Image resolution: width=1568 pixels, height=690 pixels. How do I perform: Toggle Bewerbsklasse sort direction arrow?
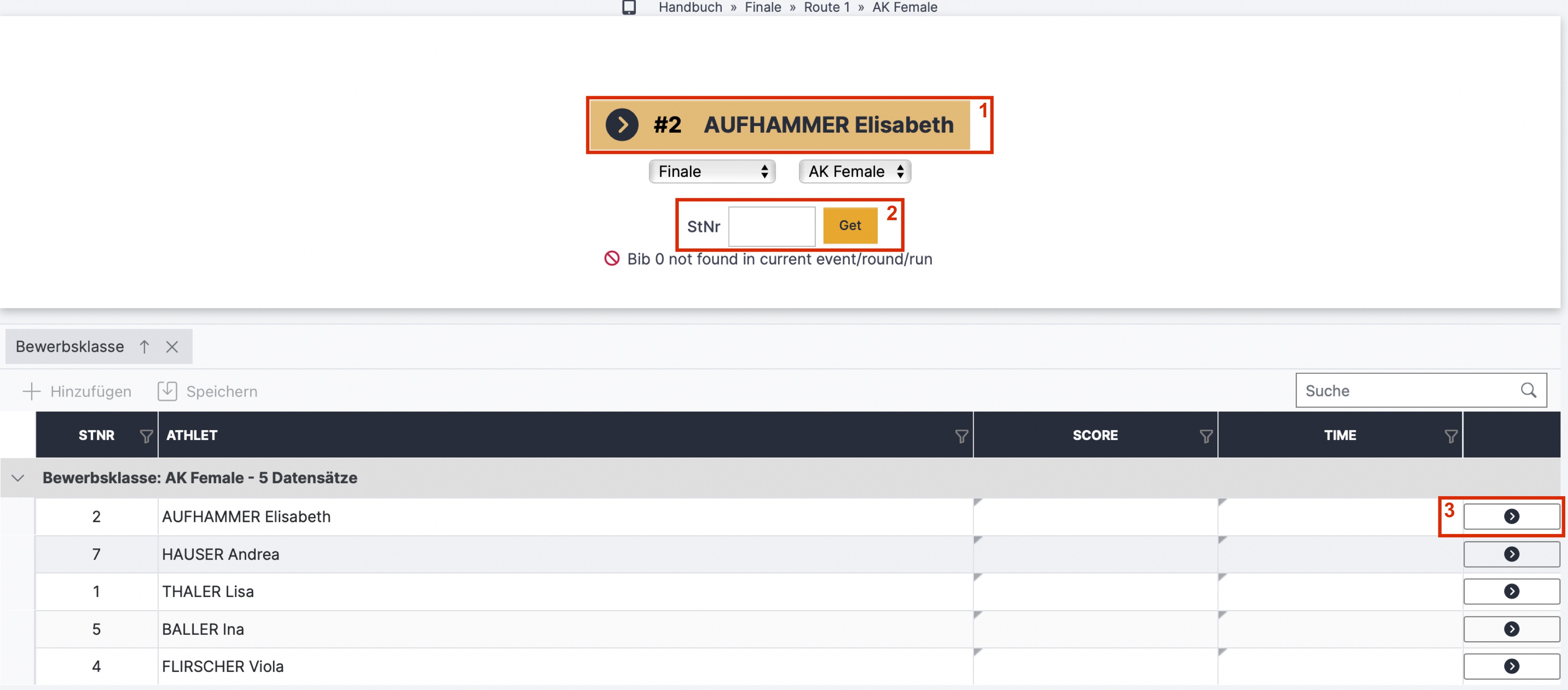click(144, 346)
